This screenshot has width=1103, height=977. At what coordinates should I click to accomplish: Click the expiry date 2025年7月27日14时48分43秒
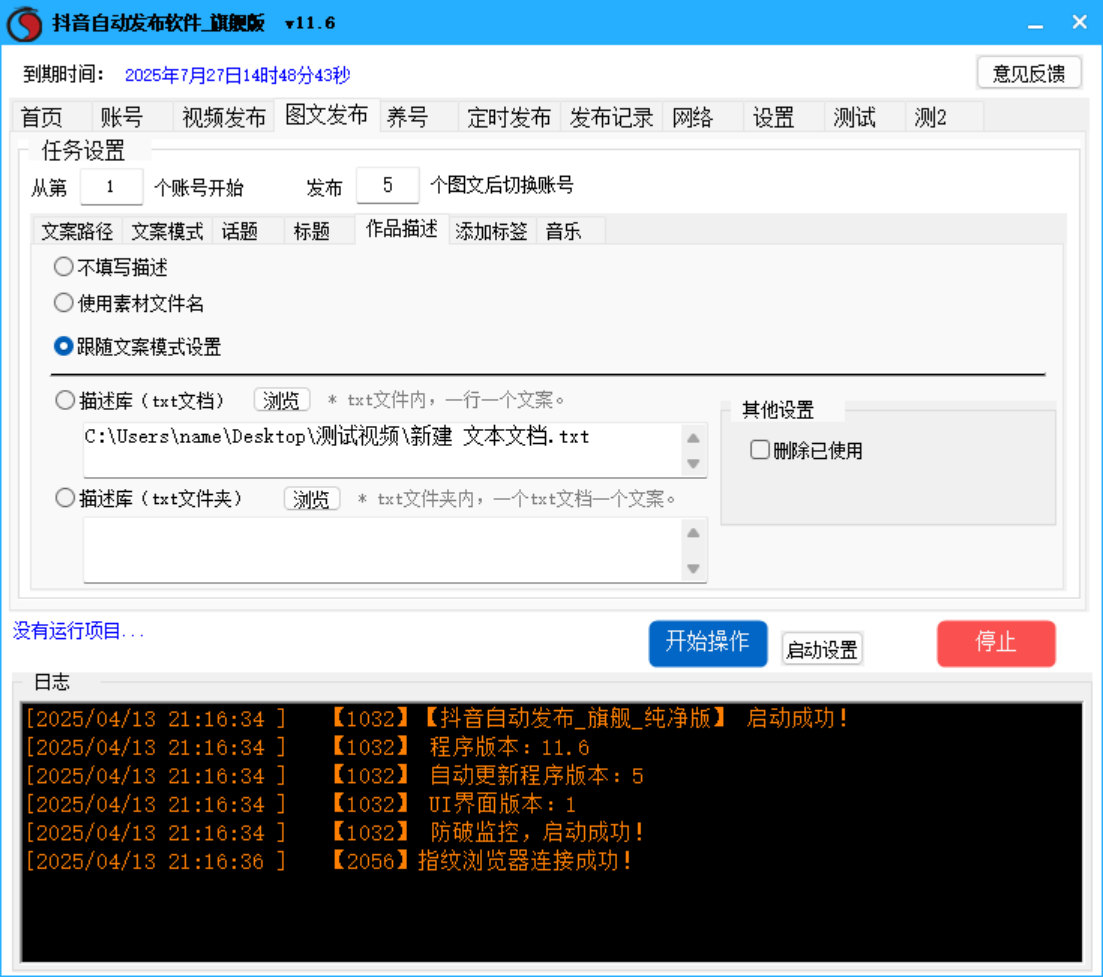click(238, 75)
